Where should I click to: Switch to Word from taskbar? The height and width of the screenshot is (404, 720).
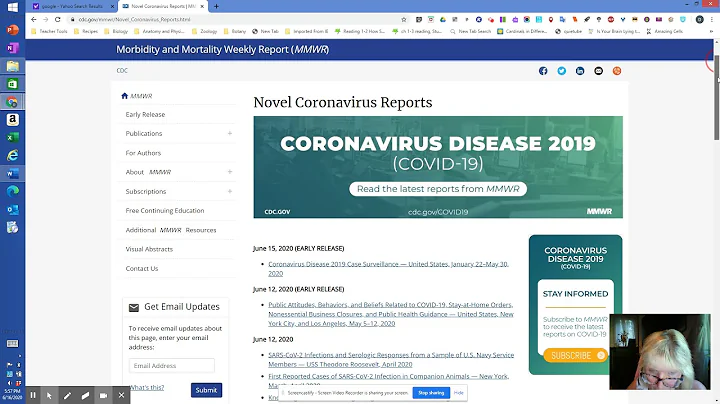click(12, 173)
